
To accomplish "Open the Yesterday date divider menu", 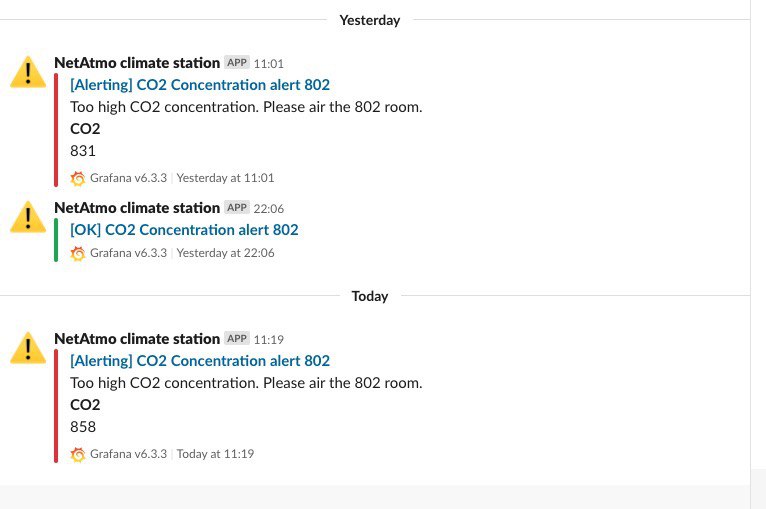I will [370, 21].
